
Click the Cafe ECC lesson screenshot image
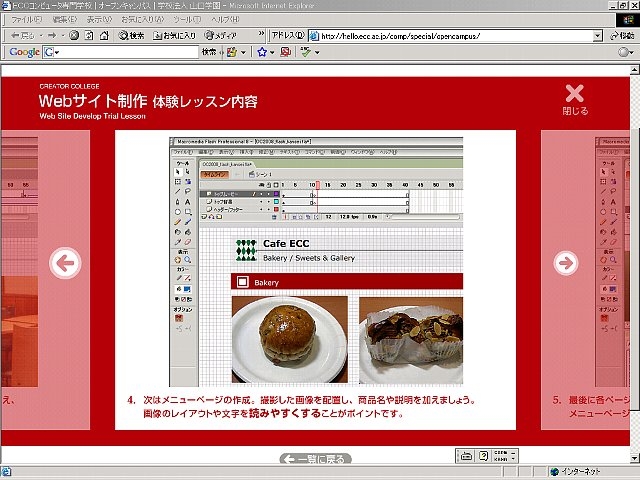click(315, 262)
